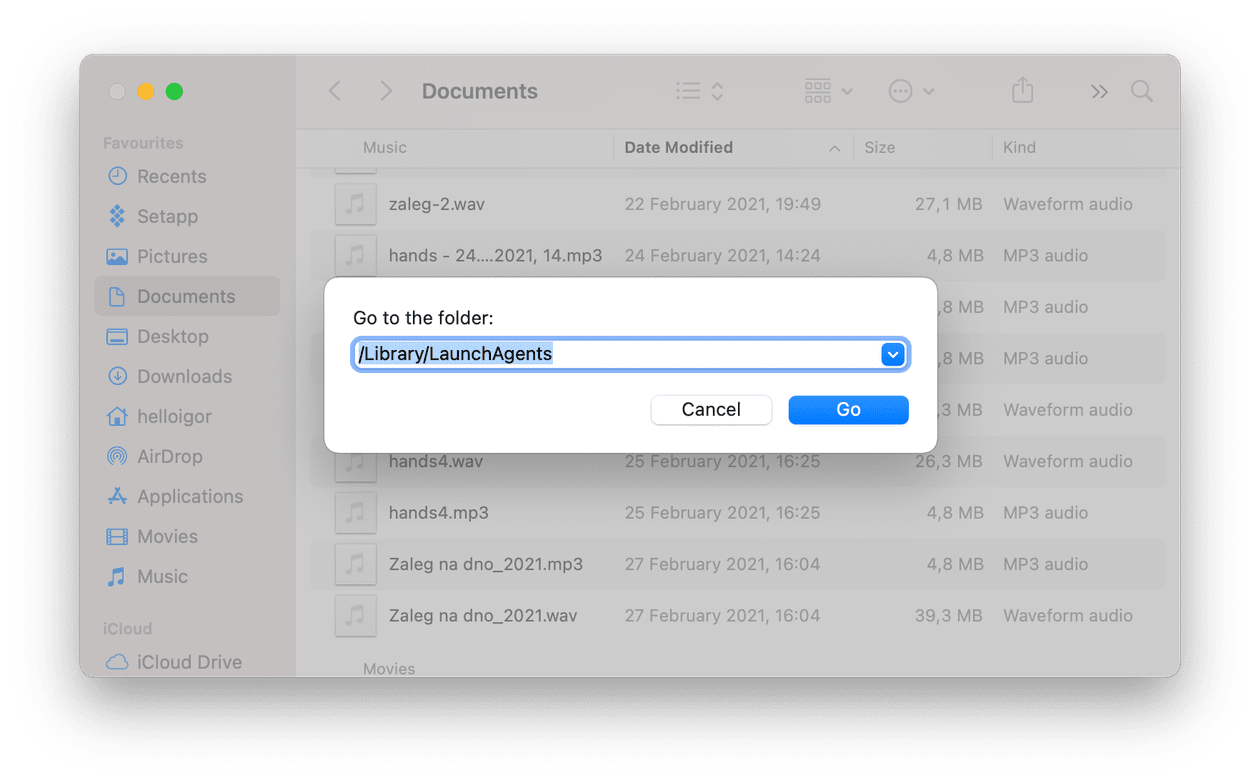Open Applications in the sidebar
The width and height of the screenshot is (1260, 783).
tap(187, 496)
